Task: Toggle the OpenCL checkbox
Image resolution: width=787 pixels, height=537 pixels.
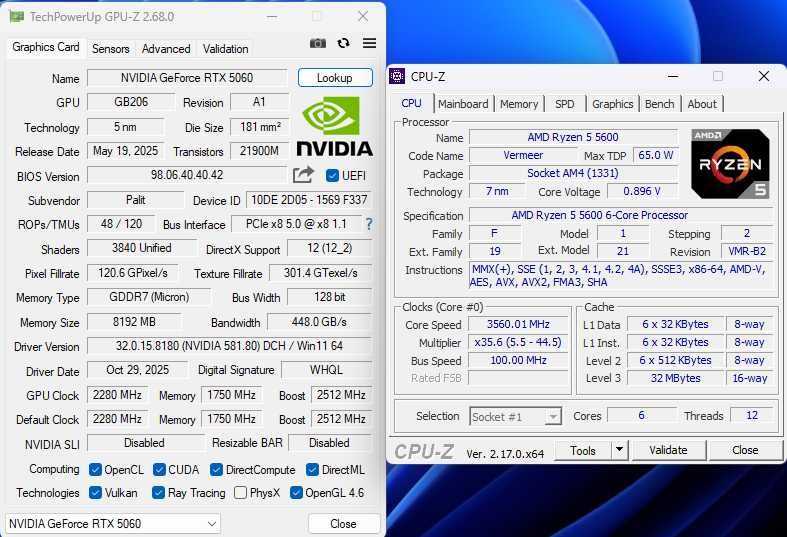Action: pos(95,470)
